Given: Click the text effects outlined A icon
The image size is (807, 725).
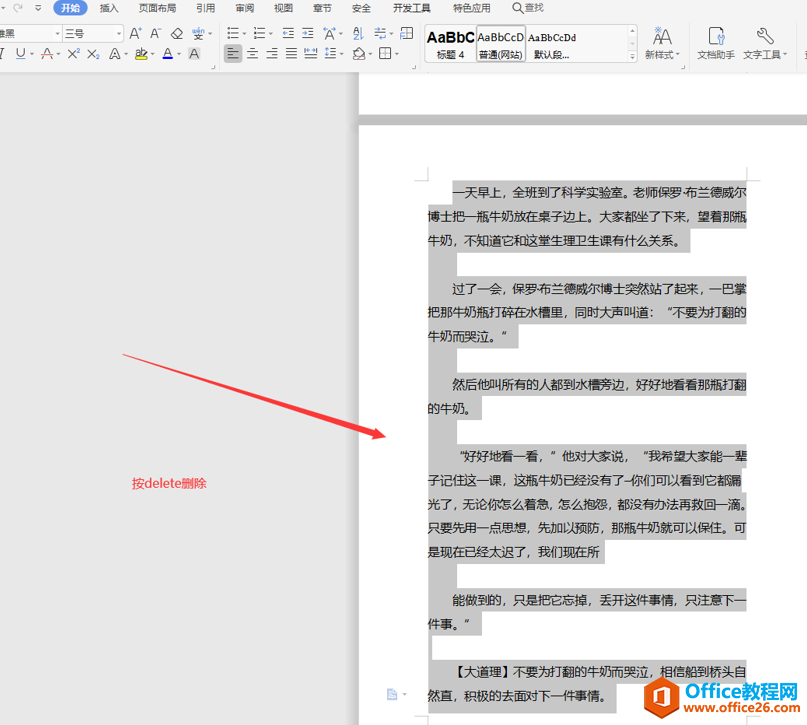Looking at the screenshot, I should pyautogui.click(x=115, y=54).
